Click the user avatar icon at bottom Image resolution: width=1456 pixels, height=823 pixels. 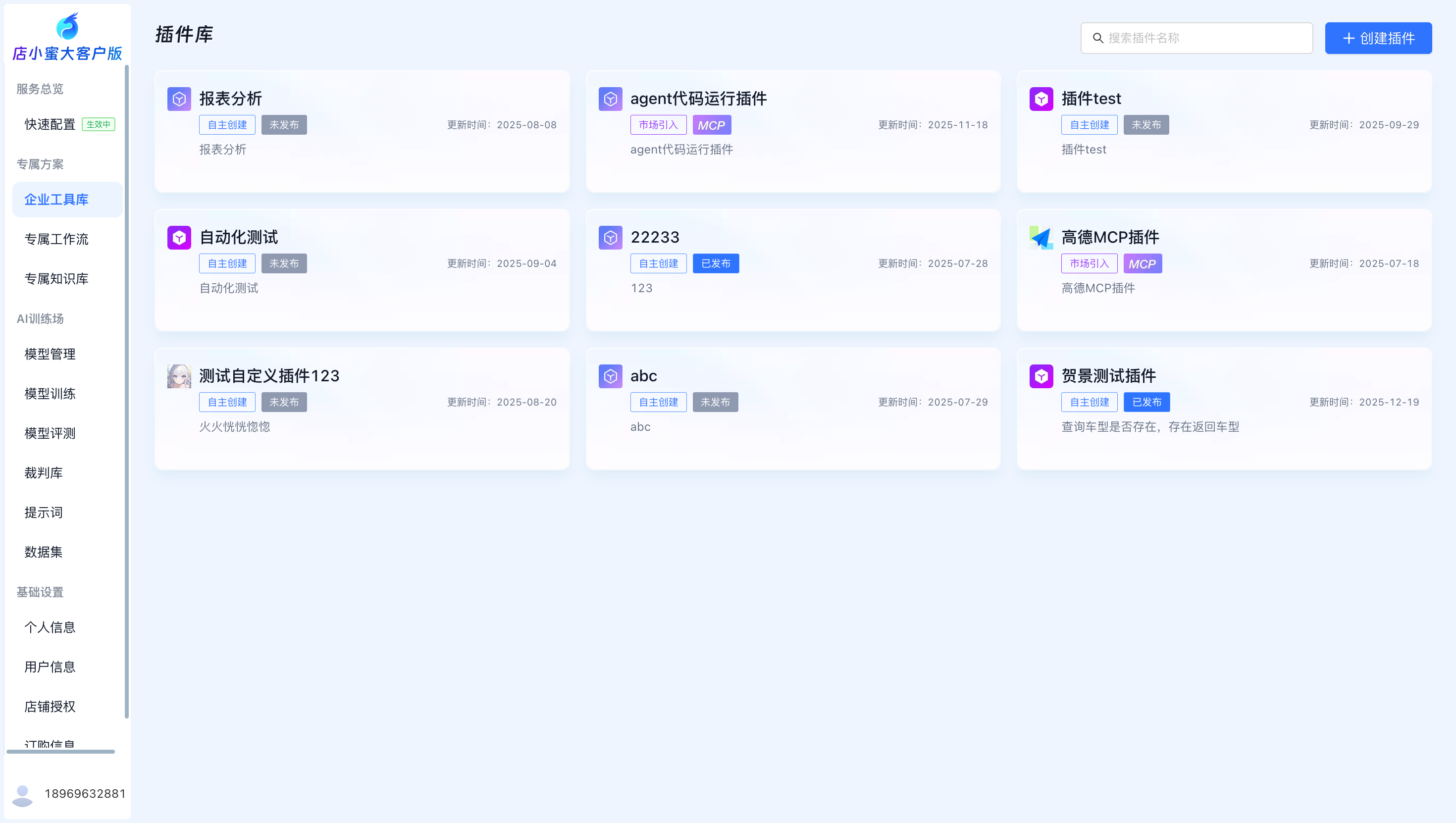[x=23, y=794]
